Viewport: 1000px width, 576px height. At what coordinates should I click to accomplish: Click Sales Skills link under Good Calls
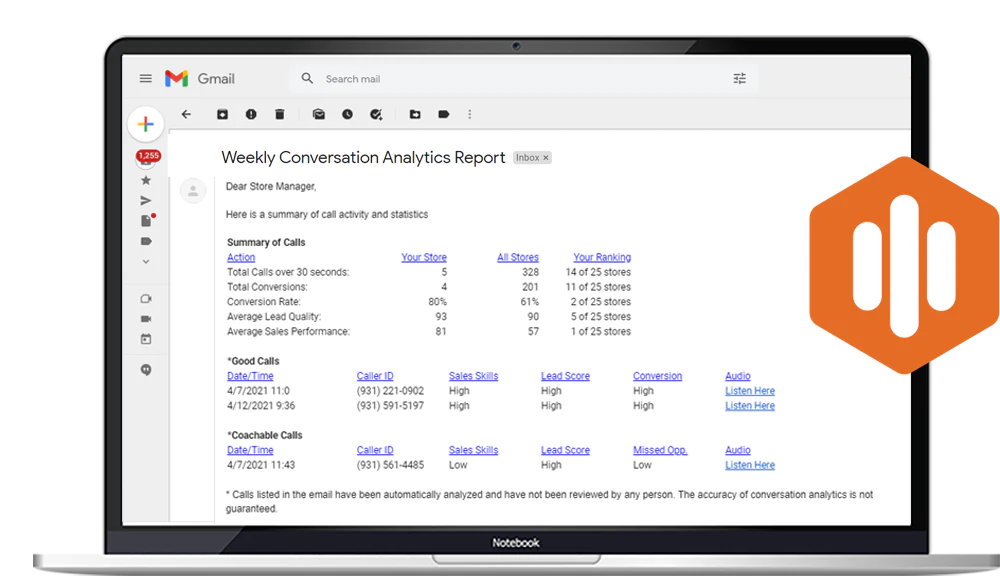point(473,376)
